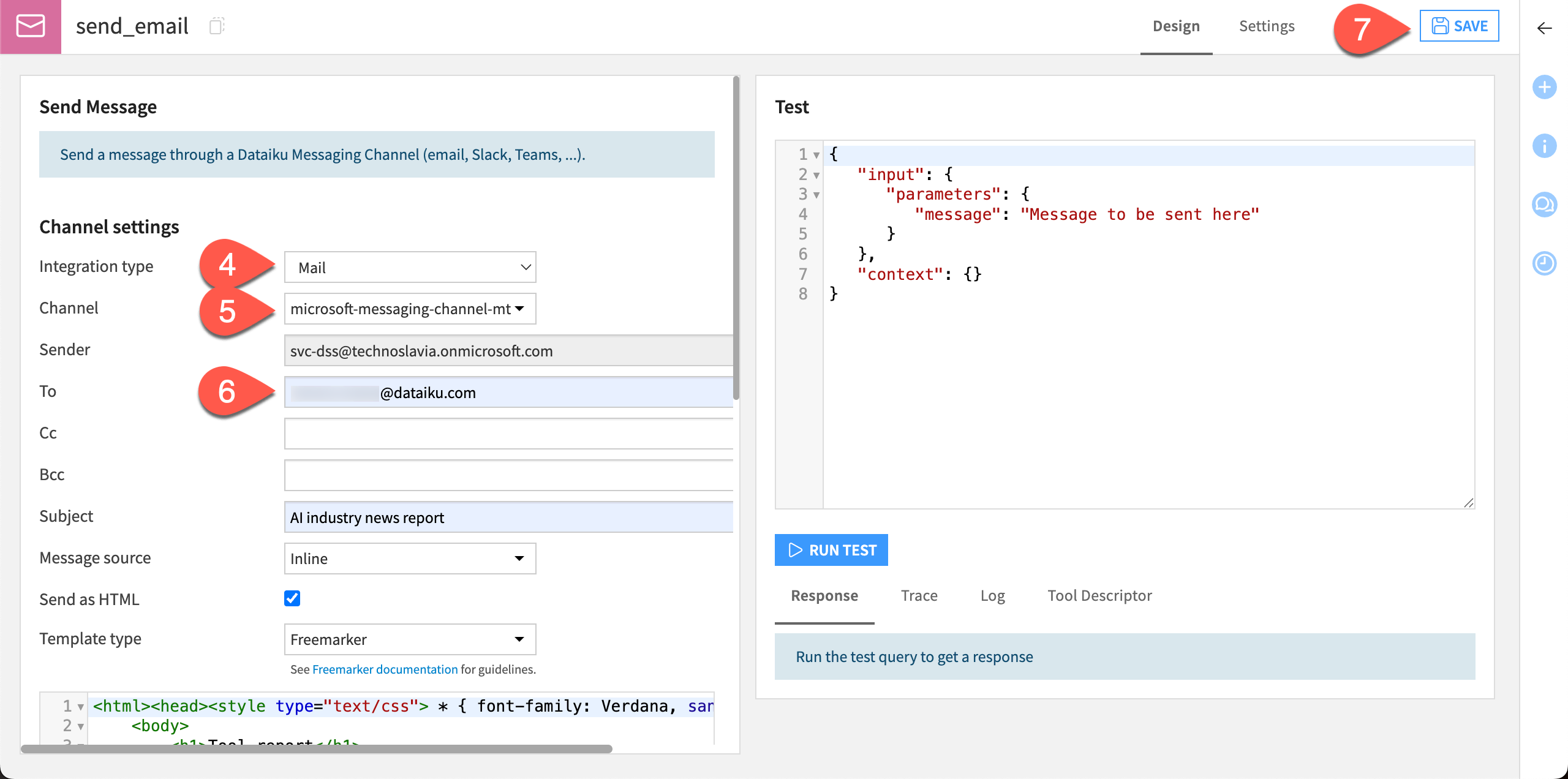This screenshot has width=1568, height=779.
Task: Collapse line 1 fold arrow in Test editor
Action: (816, 156)
